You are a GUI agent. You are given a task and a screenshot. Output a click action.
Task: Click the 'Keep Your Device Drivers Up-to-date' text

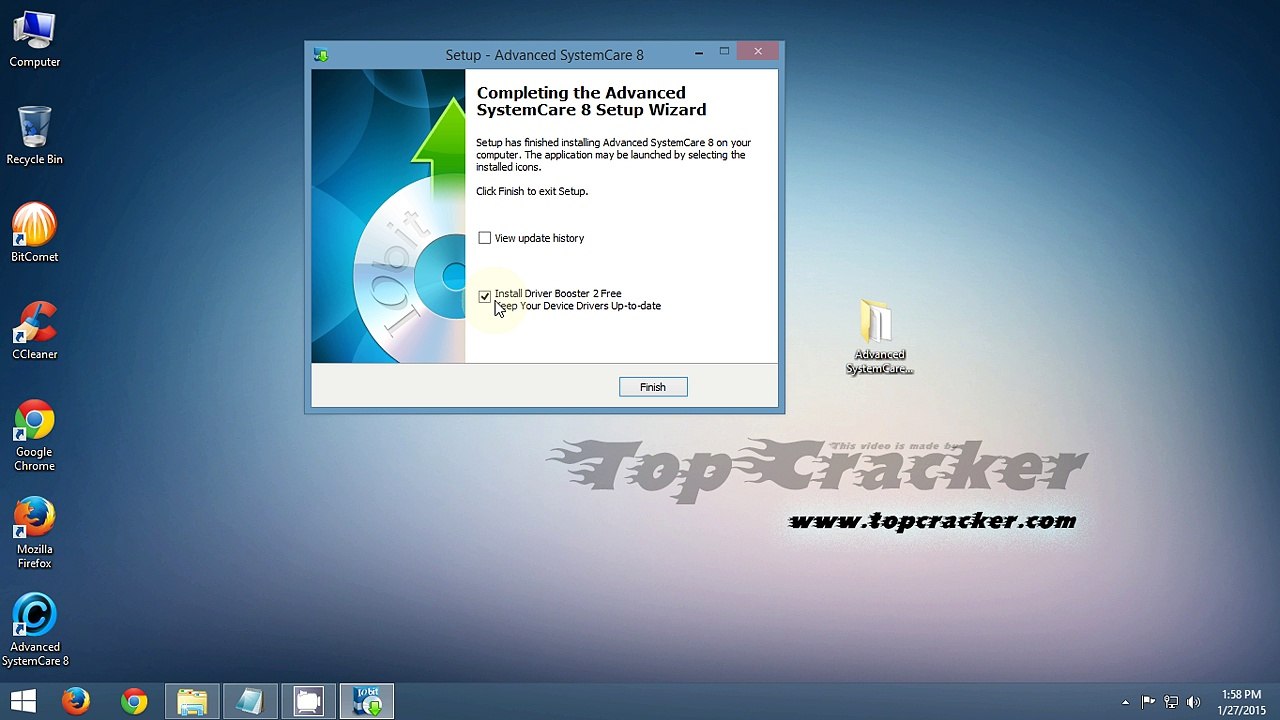point(578,306)
